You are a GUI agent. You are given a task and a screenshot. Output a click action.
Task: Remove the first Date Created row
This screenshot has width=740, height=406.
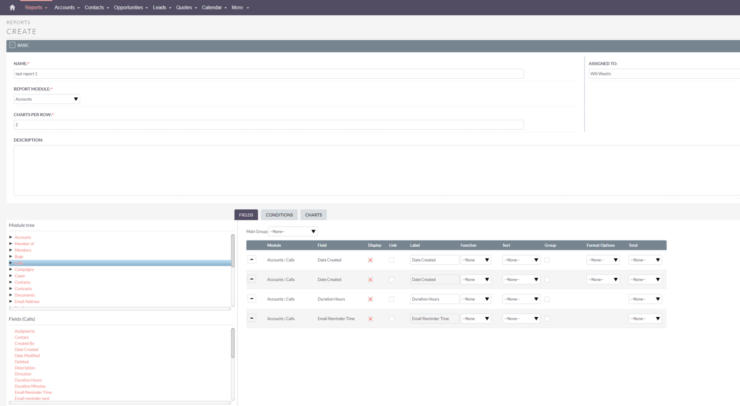click(x=252, y=259)
